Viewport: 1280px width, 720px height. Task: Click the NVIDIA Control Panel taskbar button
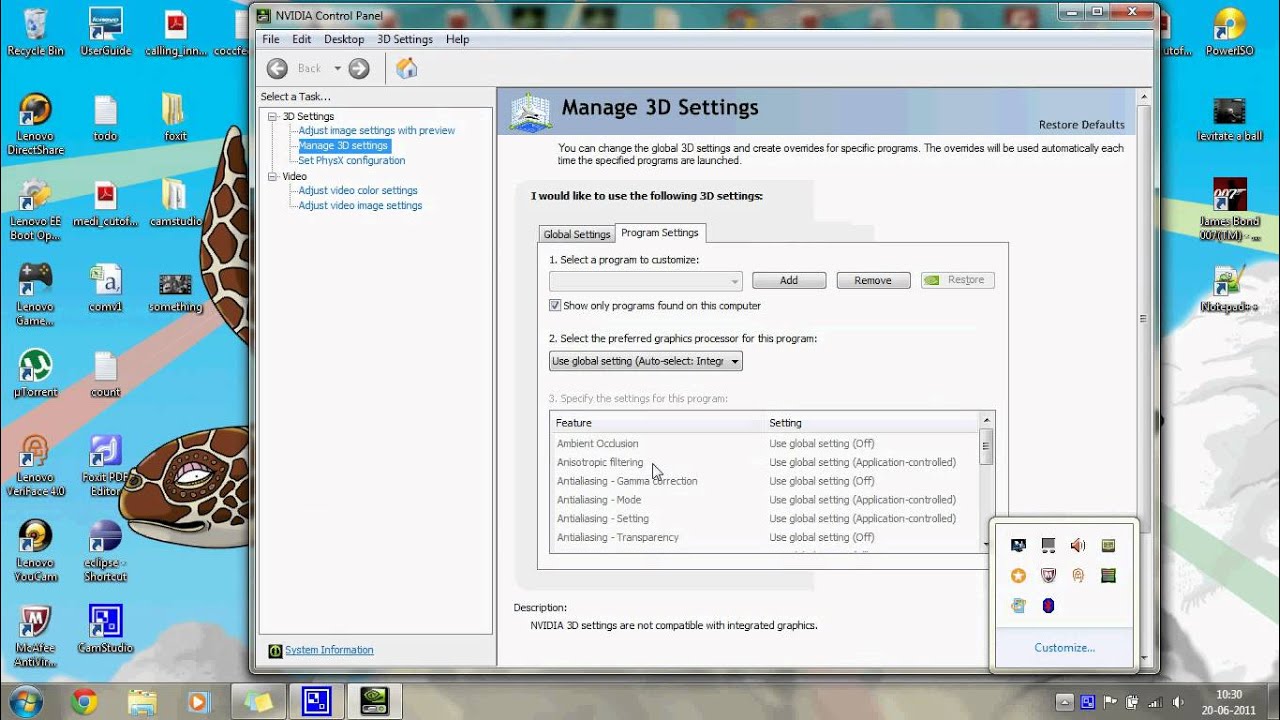tap(373, 702)
